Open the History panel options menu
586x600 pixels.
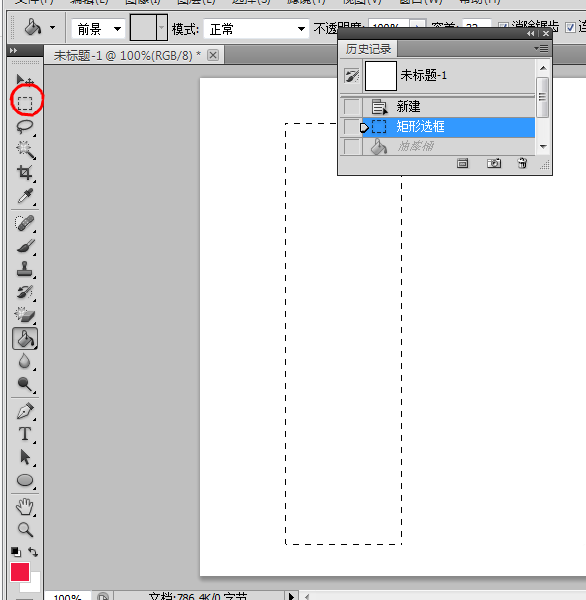coord(541,49)
